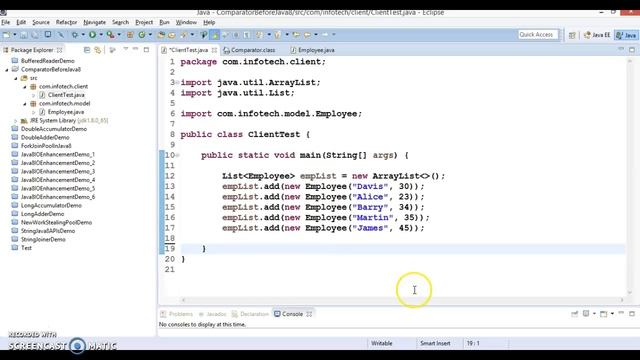Viewport: 640px width, 360px height.
Task: Minimize the editor area
Action: coord(621,49)
